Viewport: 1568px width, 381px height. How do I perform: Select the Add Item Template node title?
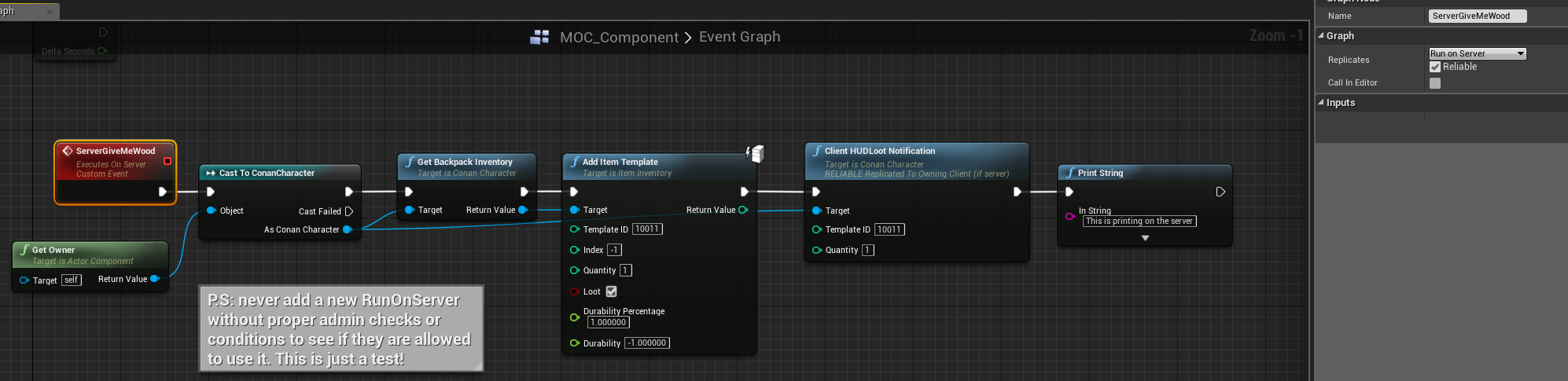[620, 162]
